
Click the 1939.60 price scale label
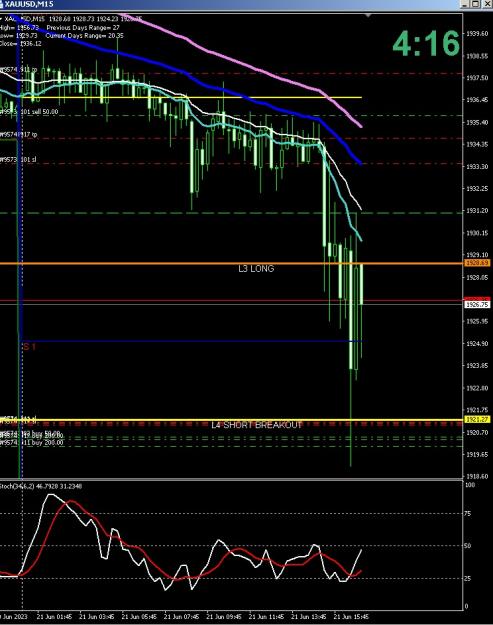tap(477, 34)
